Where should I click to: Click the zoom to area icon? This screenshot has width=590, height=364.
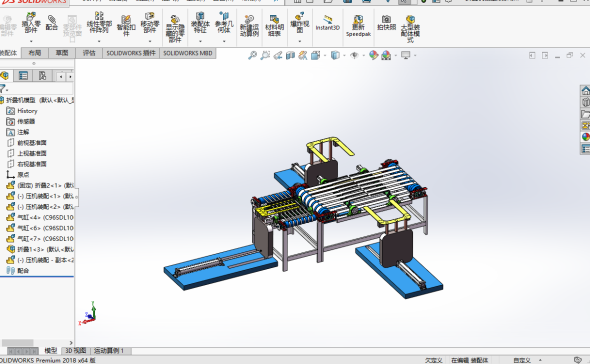coord(265,55)
